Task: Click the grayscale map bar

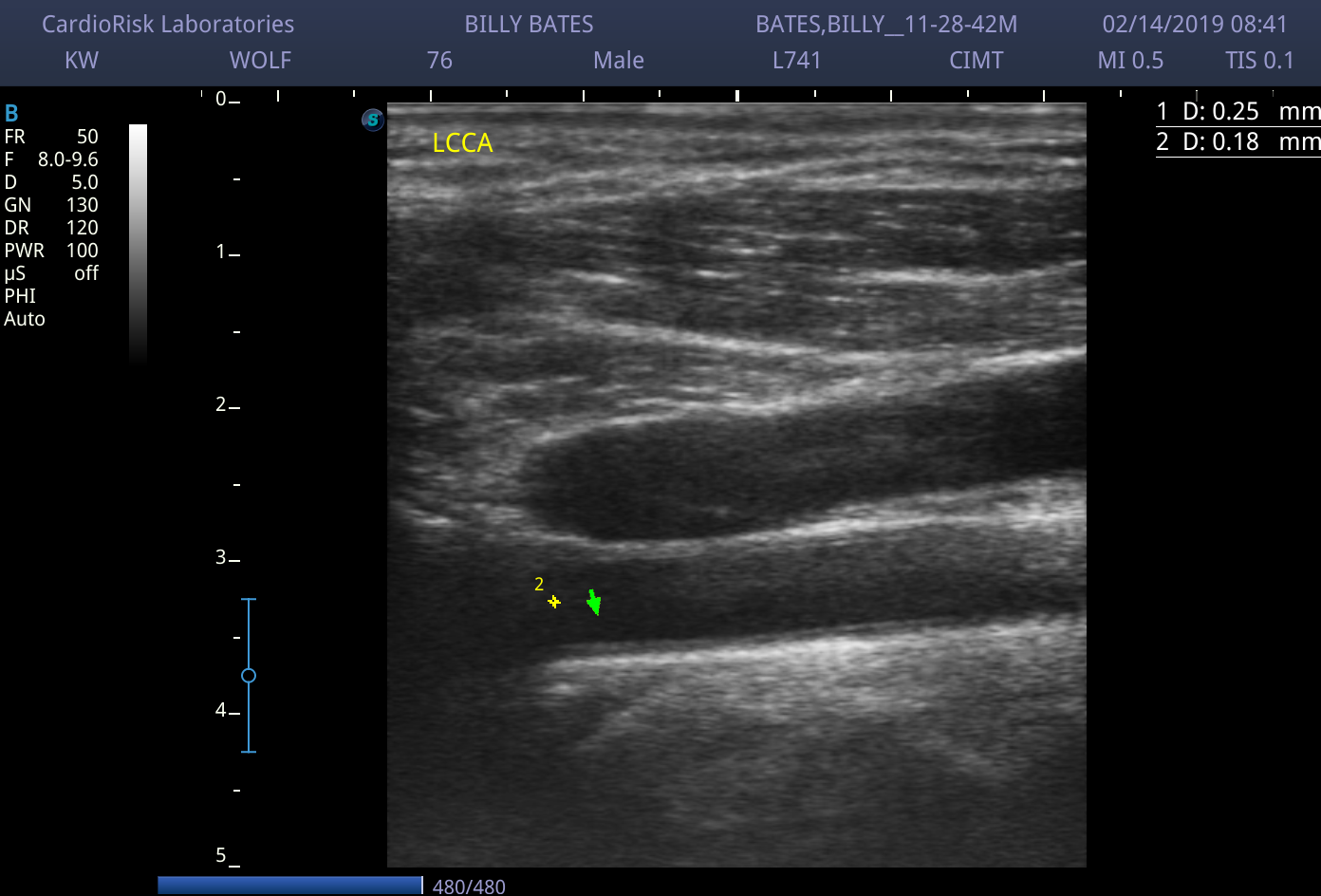Action: [138, 245]
